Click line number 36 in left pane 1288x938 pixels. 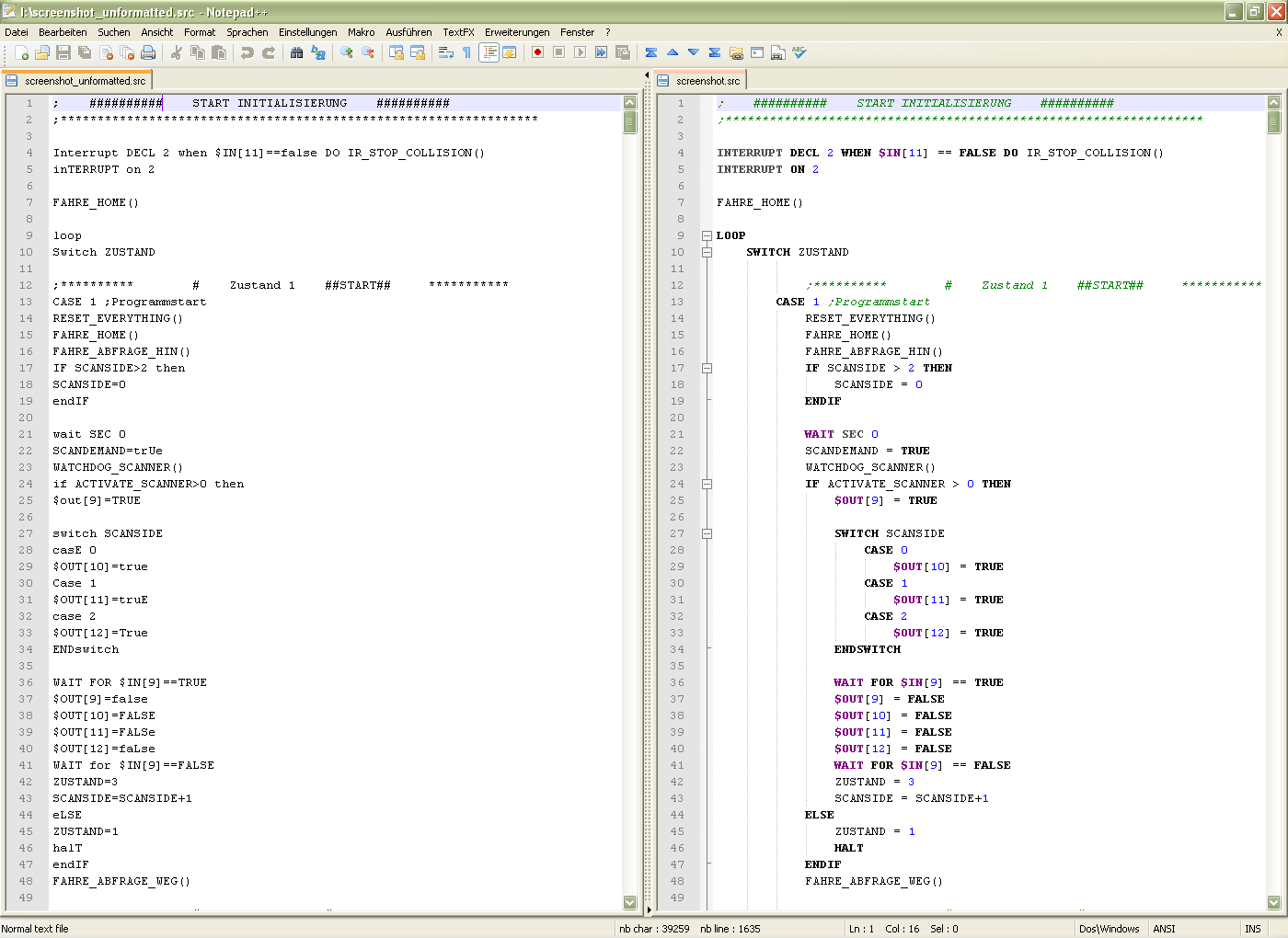26,682
